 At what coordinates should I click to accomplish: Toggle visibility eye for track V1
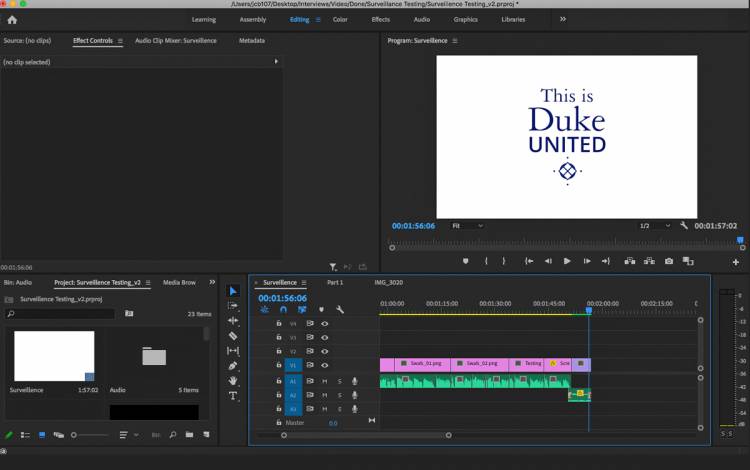pos(325,365)
